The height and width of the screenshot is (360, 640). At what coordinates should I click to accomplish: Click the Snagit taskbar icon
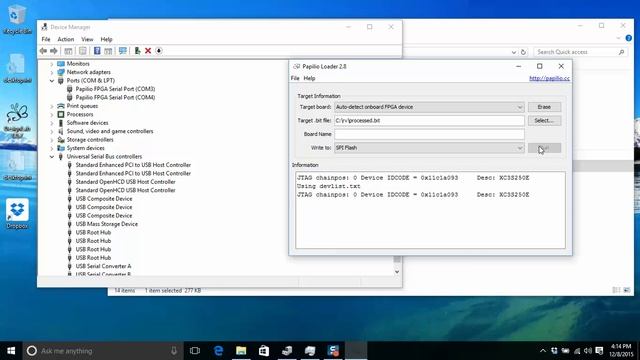click(x=333, y=351)
